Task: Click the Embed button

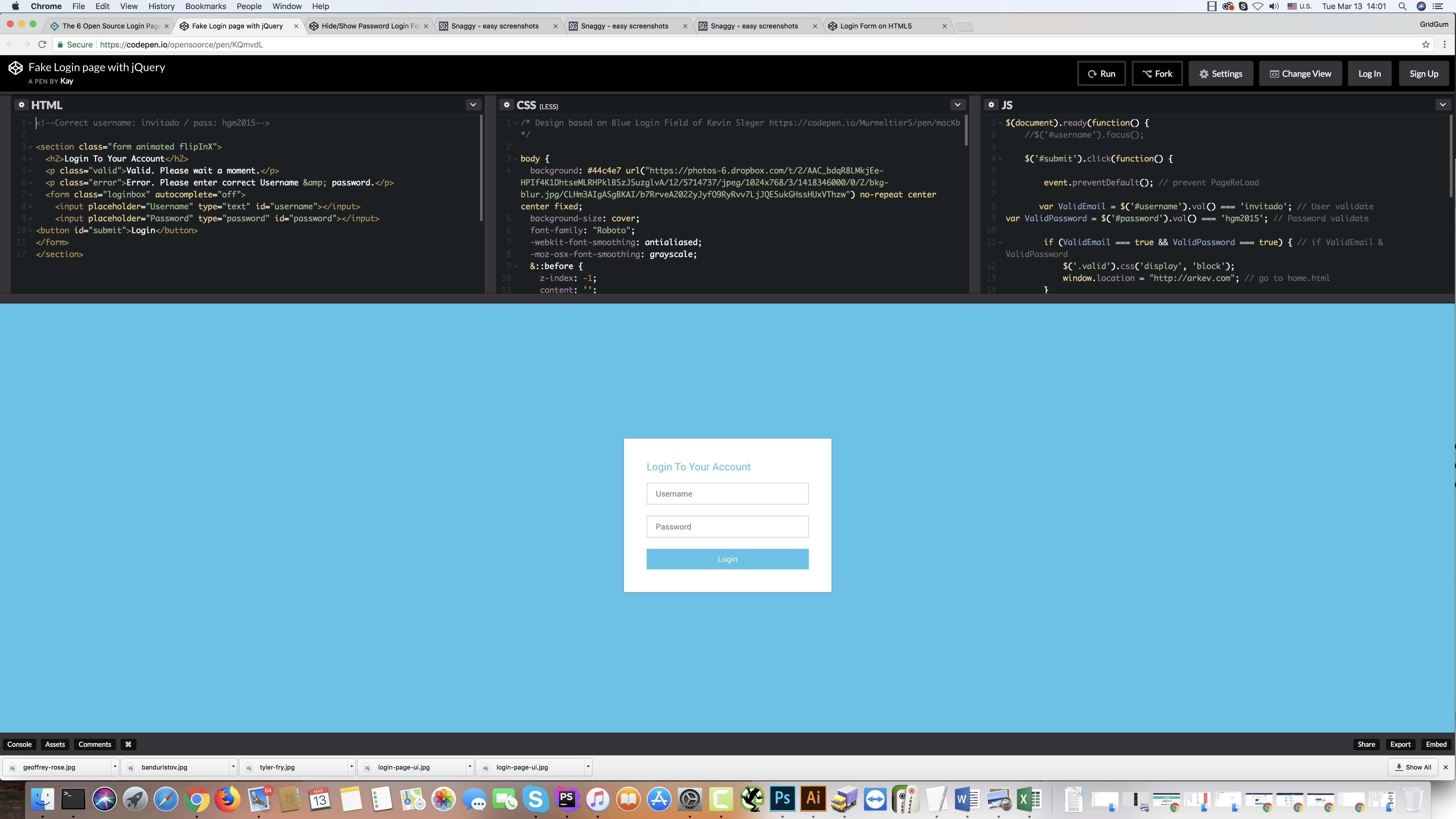Action: (1436, 744)
